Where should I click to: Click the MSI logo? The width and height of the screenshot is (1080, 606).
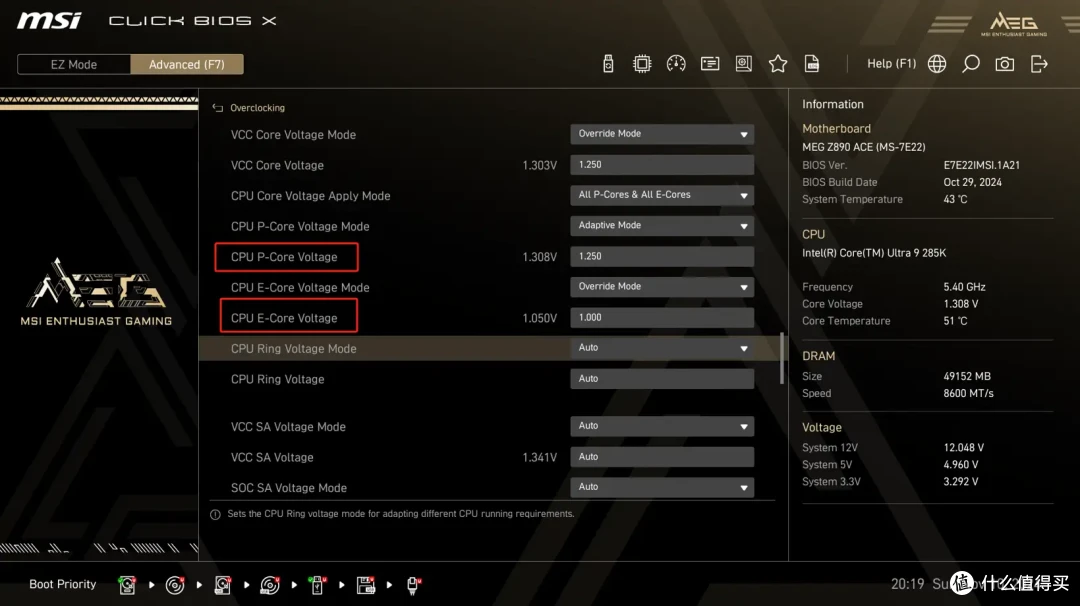point(49,20)
